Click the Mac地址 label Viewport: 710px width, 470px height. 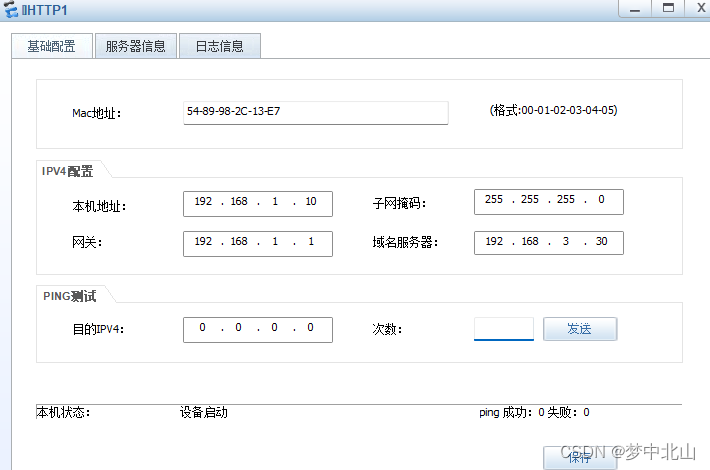(96, 113)
